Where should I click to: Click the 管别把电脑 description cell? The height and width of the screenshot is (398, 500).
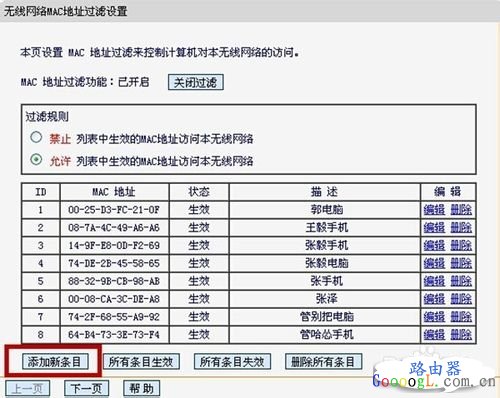pos(325,317)
